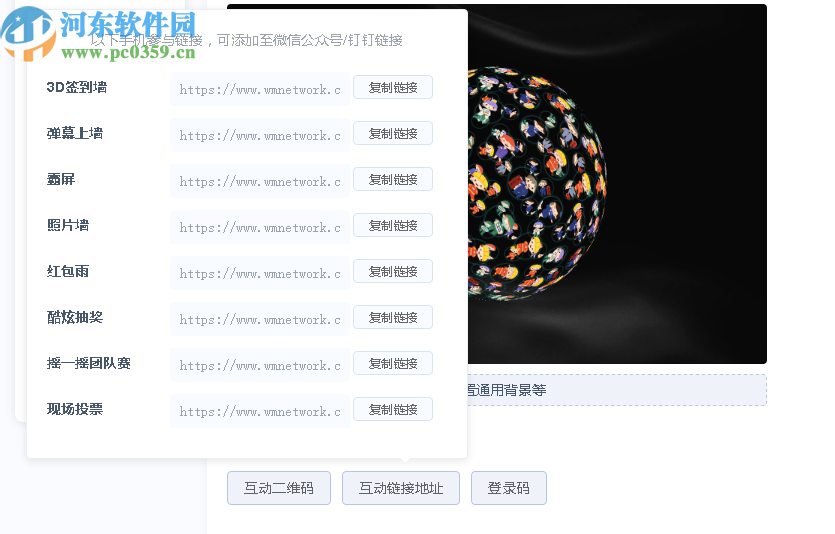
Task: Select the 照片墙 URL field
Action: point(260,227)
